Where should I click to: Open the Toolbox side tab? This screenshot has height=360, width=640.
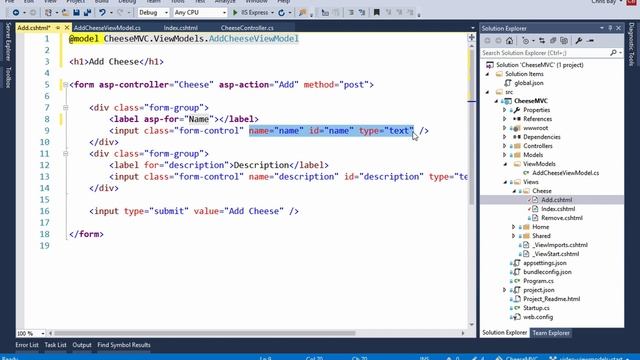(8, 77)
